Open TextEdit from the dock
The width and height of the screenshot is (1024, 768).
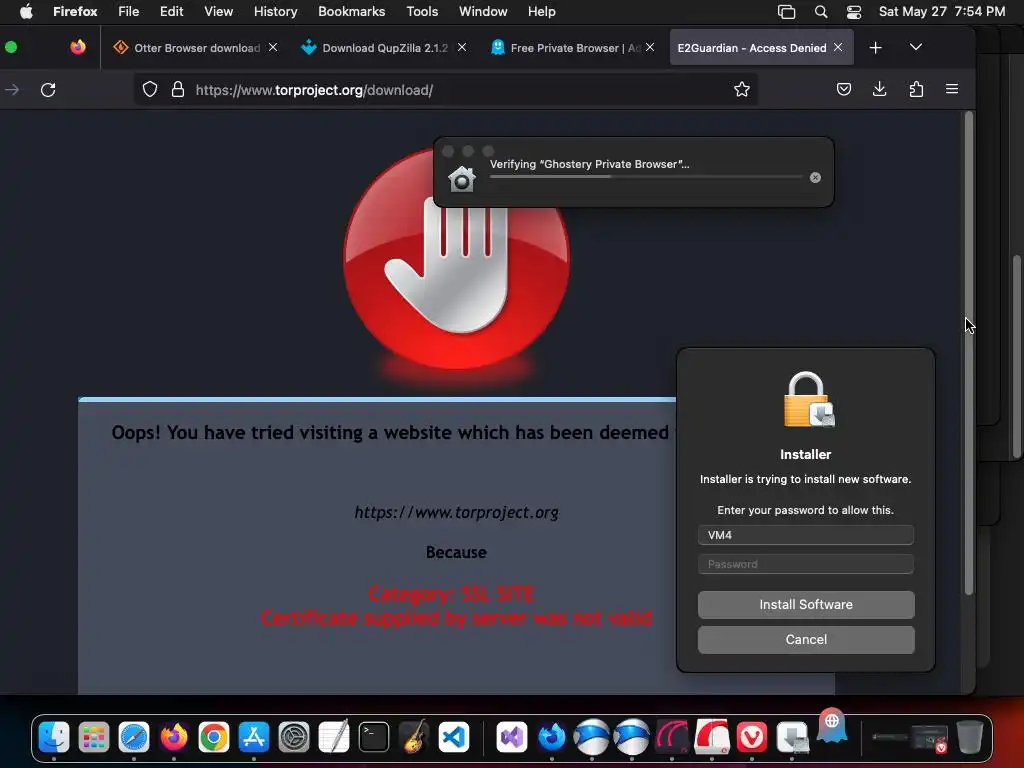[334, 737]
